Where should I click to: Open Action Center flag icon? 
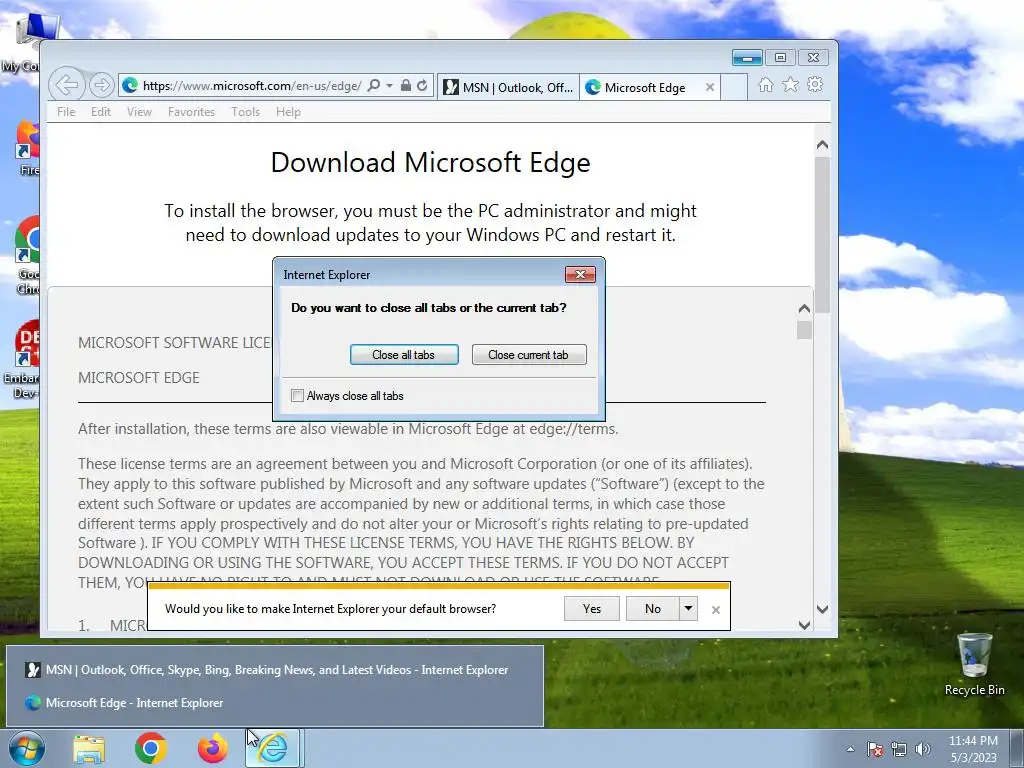tap(875, 749)
